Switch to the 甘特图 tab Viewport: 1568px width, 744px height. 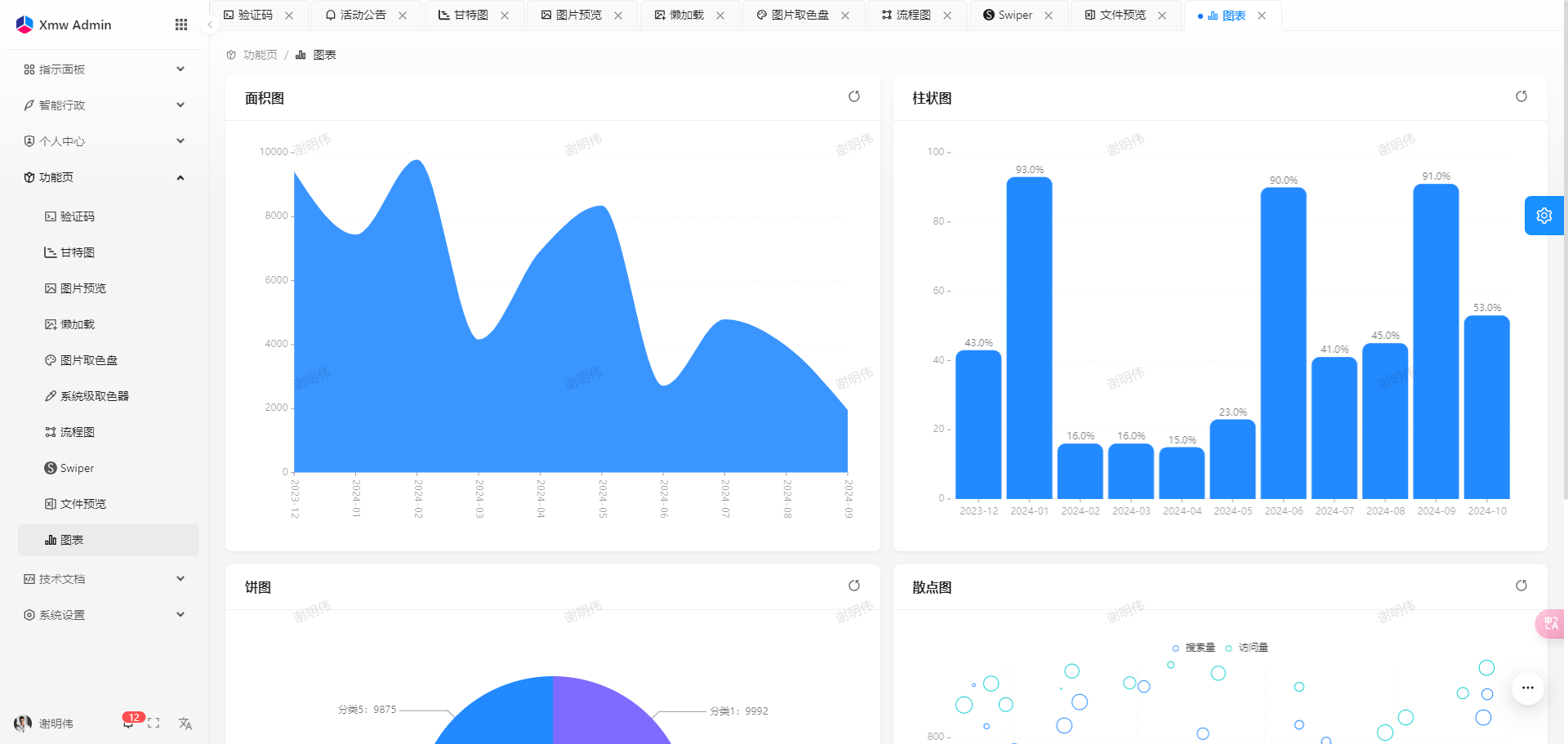[463, 15]
